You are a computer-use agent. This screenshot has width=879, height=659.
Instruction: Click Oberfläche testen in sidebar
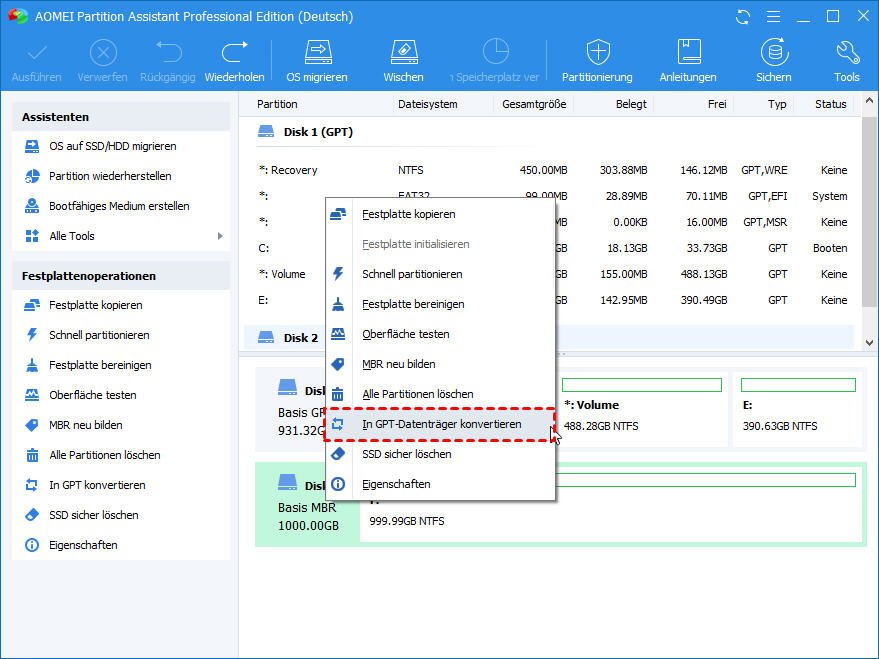point(121,395)
